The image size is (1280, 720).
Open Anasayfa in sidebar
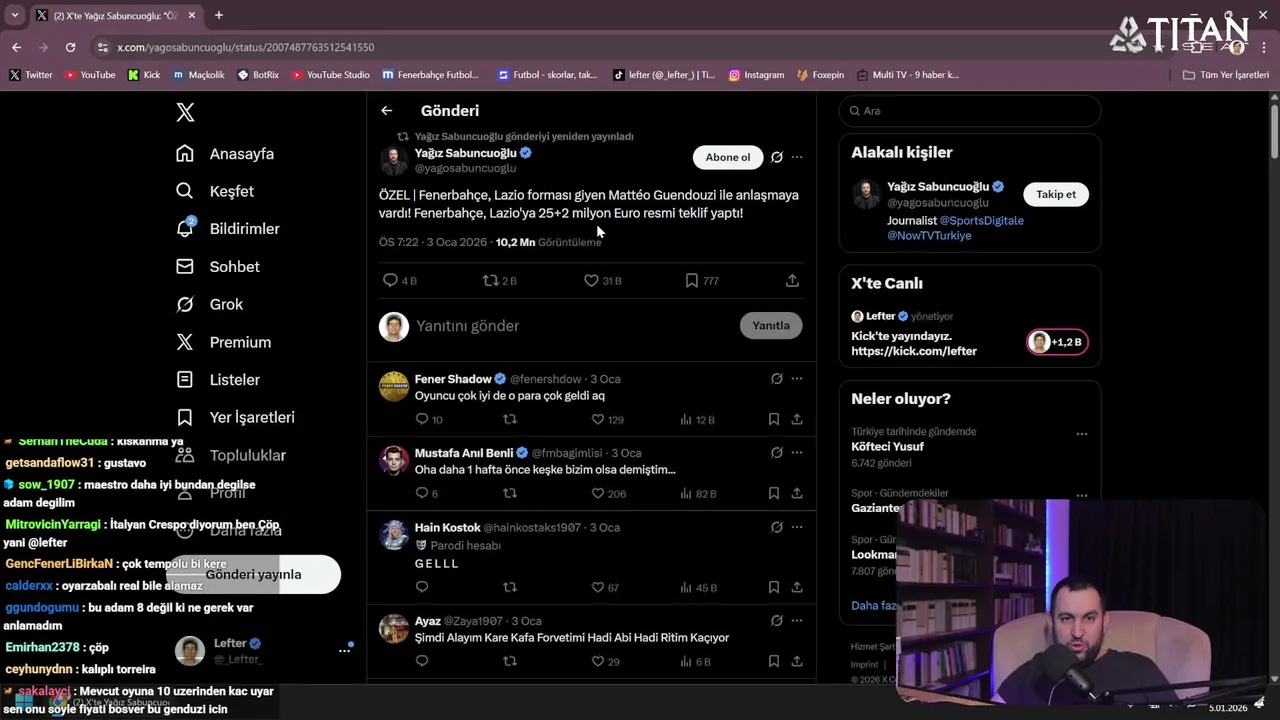[x=224, y=154]
